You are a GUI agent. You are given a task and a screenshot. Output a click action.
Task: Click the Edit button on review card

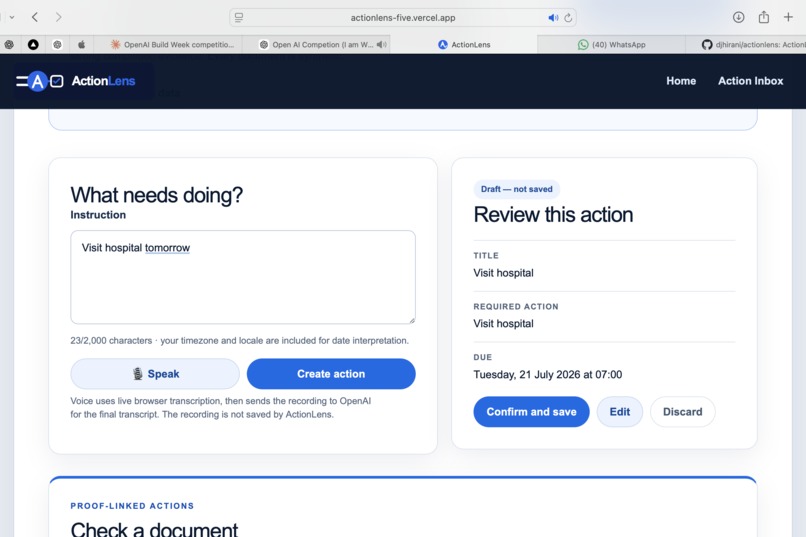point(619,412)
